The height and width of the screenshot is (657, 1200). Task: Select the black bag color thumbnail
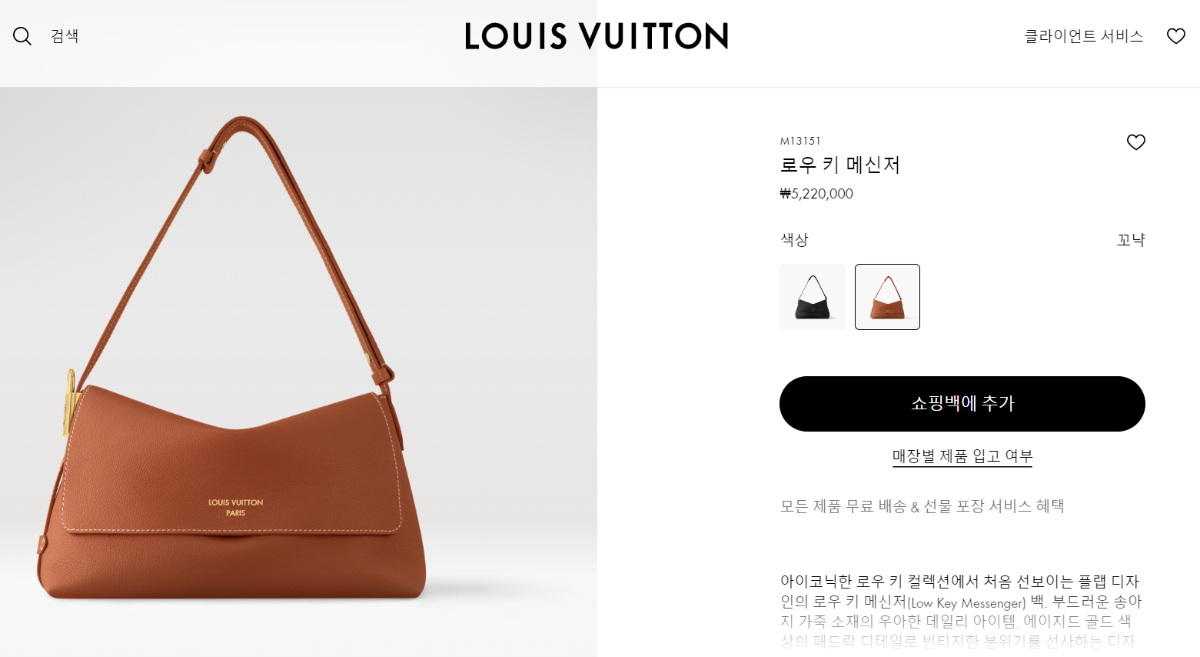[812, 297]
